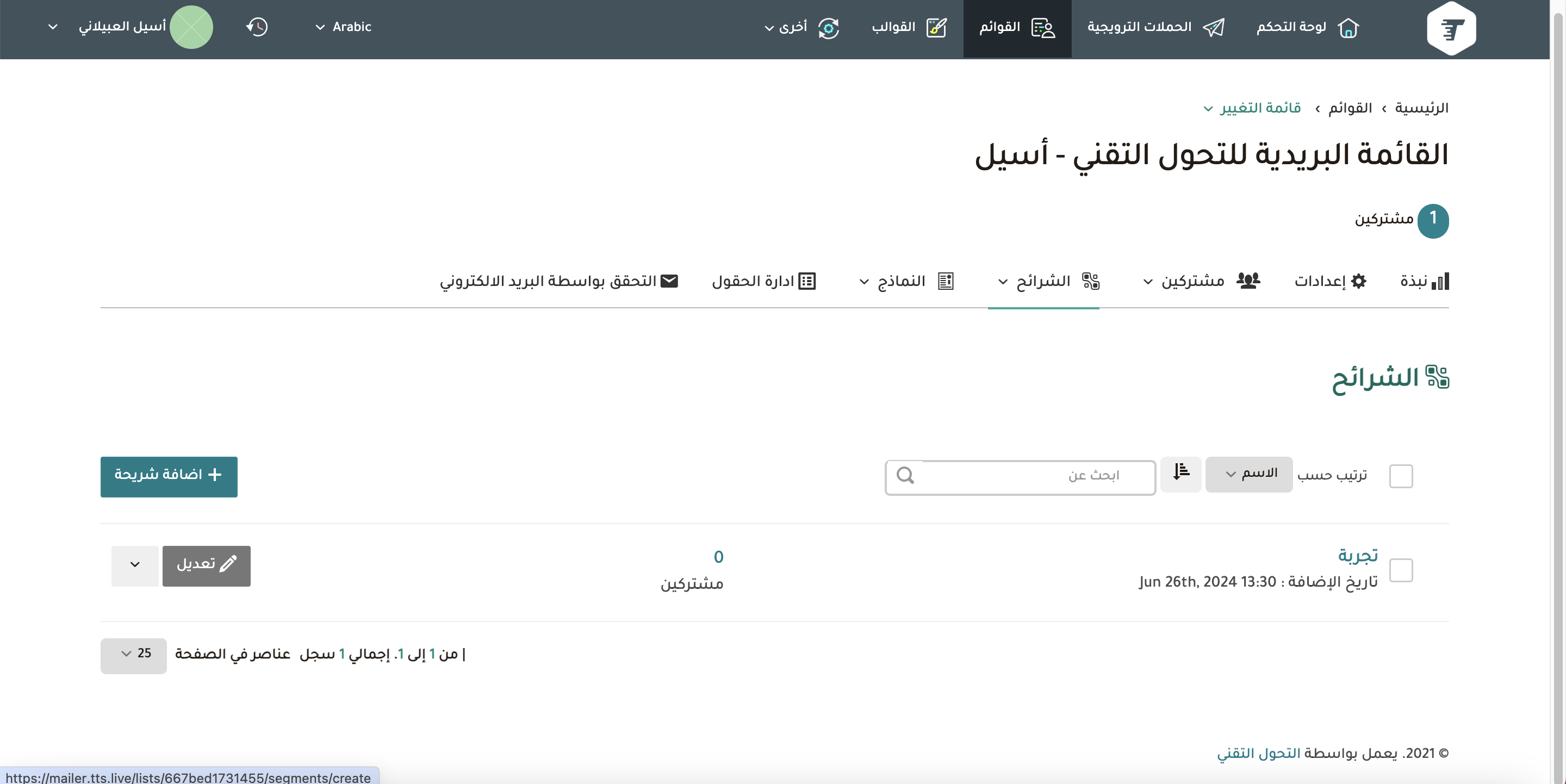This screenshot has height=784, width=1566.
Task: Expand the arrow next to تعديل button
Action: 135,565
